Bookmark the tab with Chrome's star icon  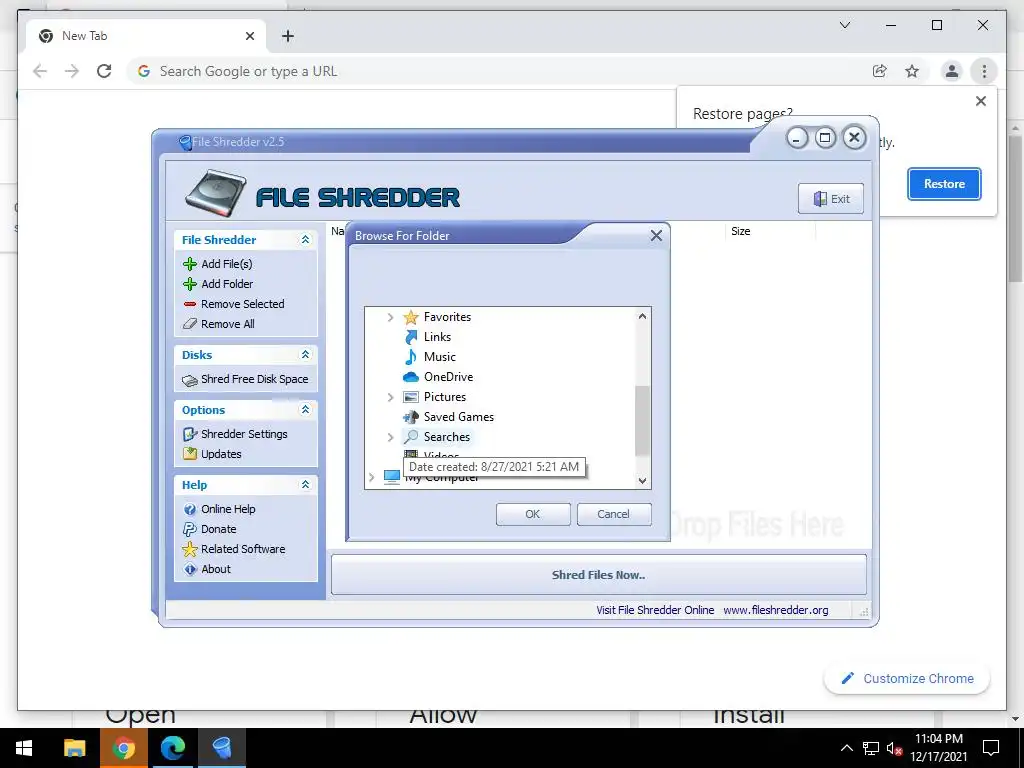coord(912,71)
